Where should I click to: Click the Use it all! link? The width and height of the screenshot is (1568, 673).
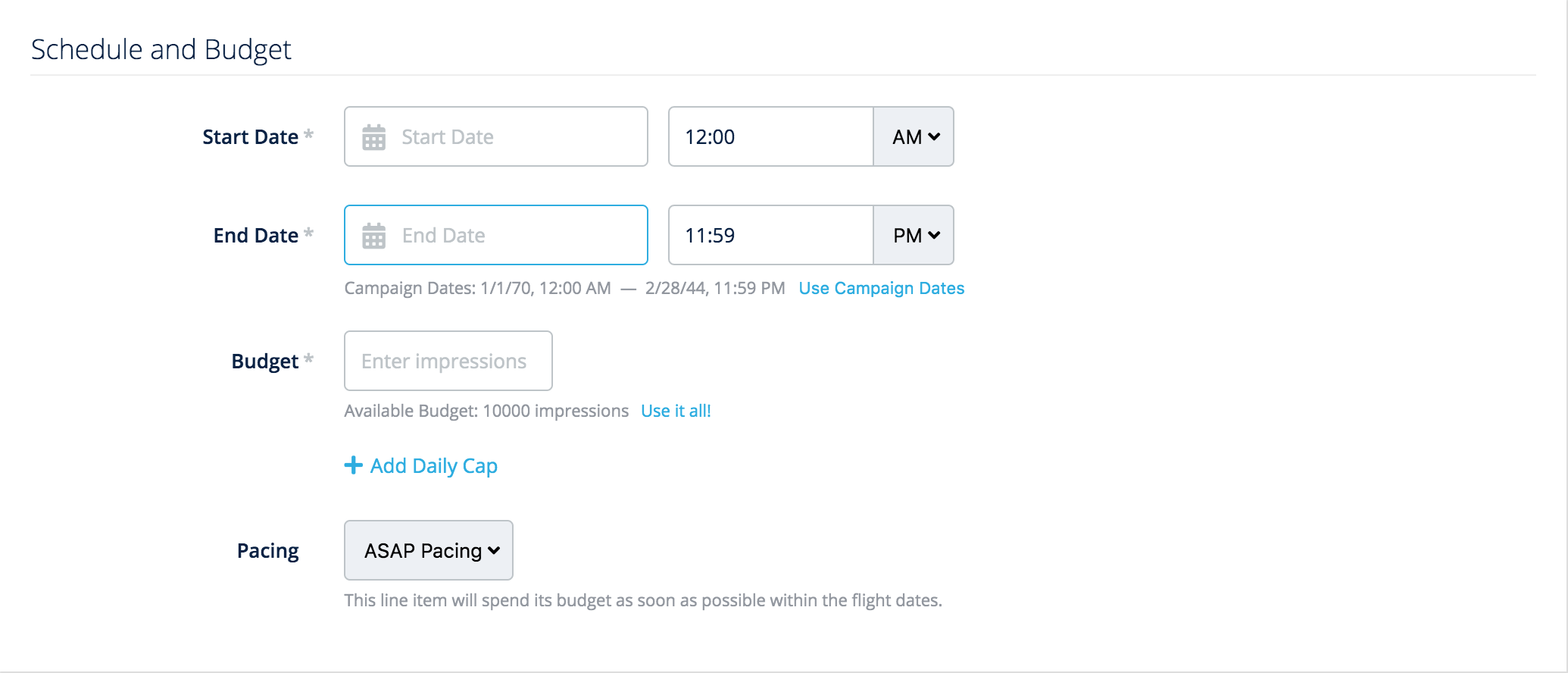click(x=675, y=411)
